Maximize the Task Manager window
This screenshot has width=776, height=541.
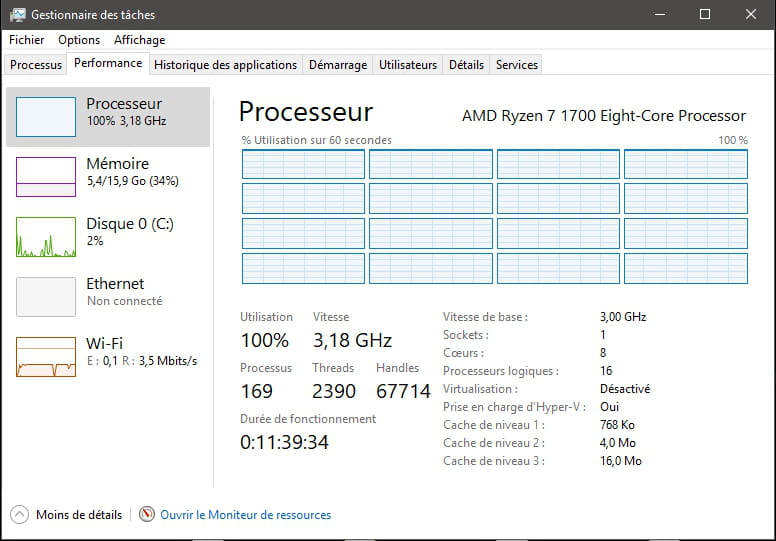click(705, 14)
